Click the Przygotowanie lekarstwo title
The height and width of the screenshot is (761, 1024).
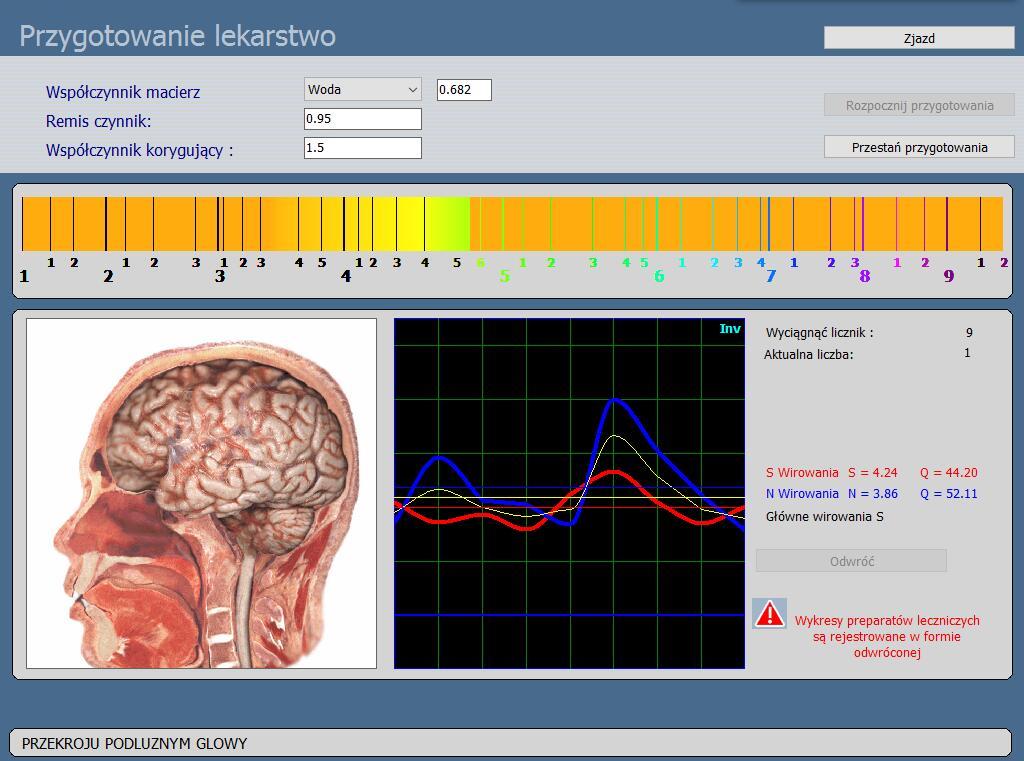pos(178,36)
